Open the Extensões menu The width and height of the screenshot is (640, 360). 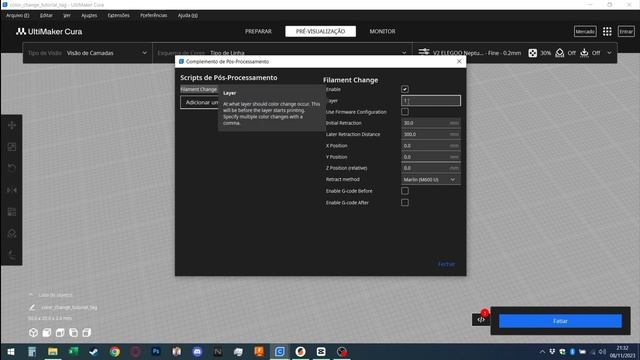pos(118,16)
